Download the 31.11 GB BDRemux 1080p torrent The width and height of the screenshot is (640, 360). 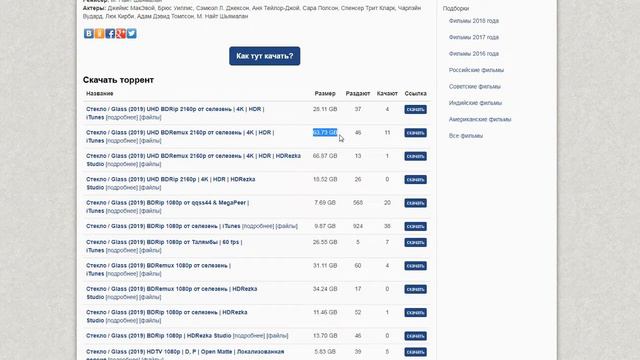click(416, 266)
